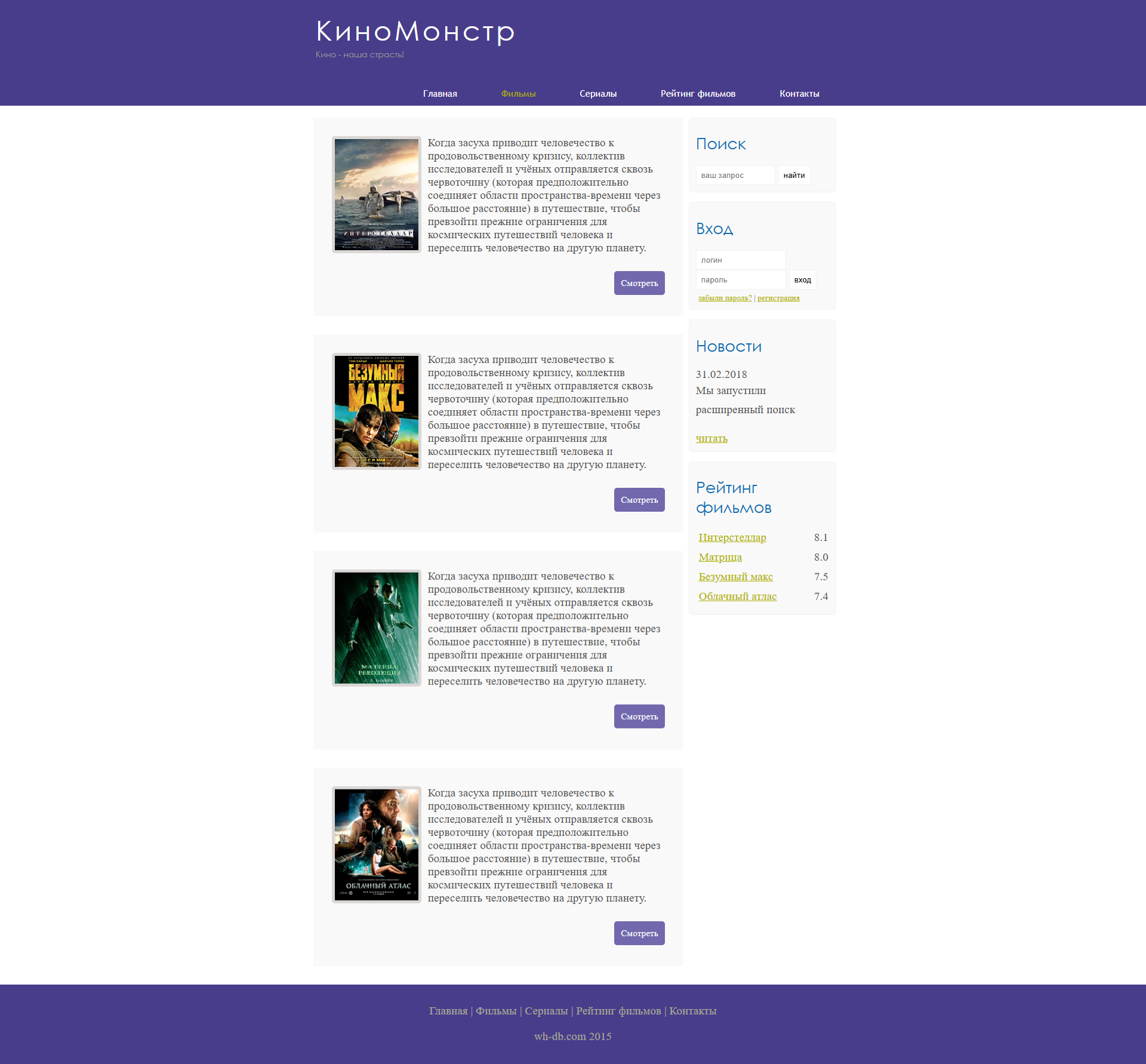Open Интерстеллар in the rating list

[732, 537]
